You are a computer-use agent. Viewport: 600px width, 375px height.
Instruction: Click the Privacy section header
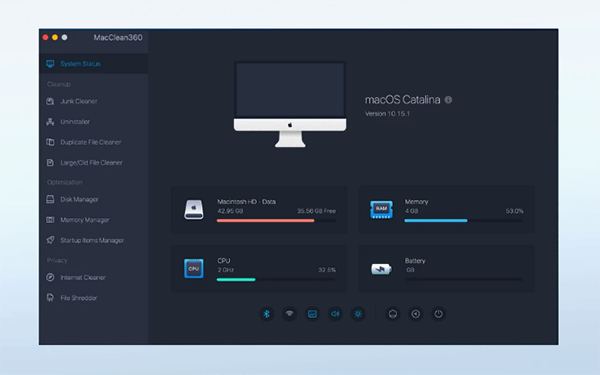point(57,260)
